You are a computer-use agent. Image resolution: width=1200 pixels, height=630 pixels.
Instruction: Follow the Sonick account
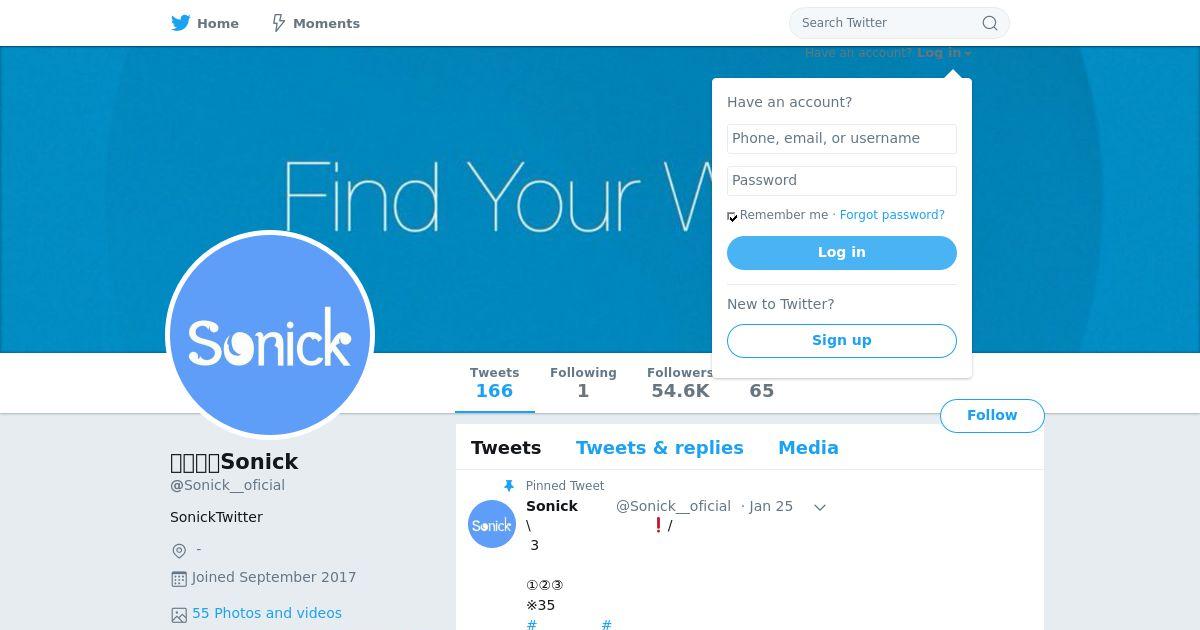[992, 416]
